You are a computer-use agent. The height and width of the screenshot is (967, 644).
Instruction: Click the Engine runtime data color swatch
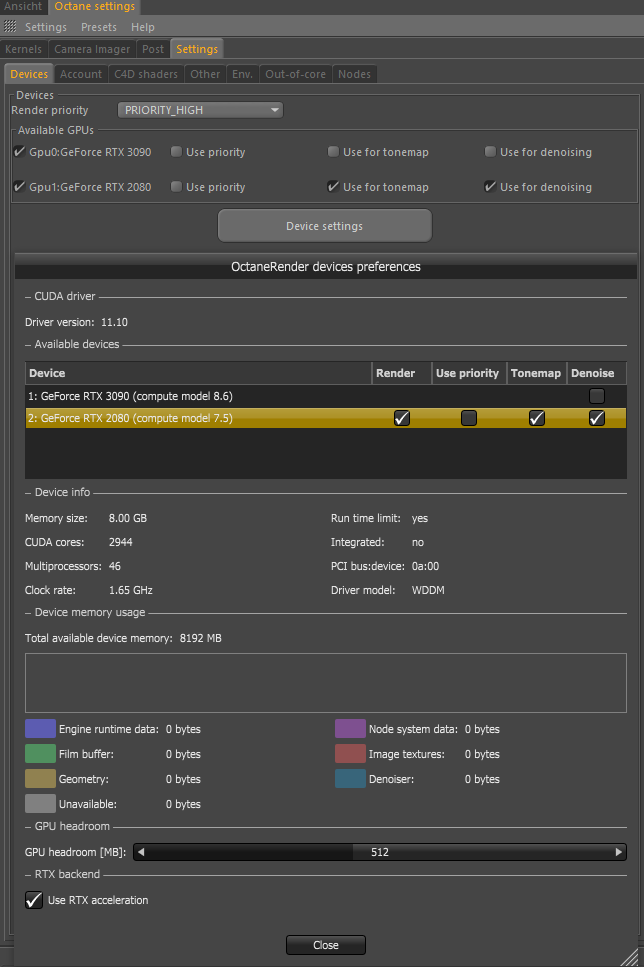coord(40,728)
